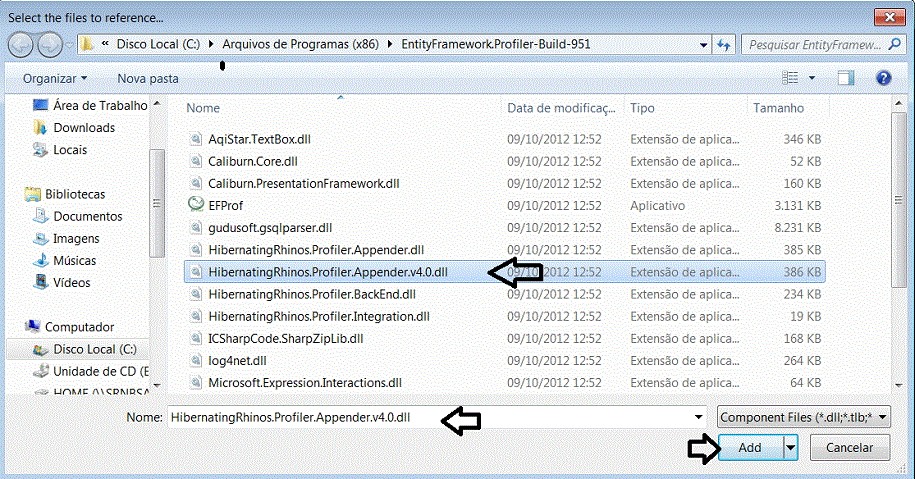
Task: Open Documentos library
Action: (78, 216)
